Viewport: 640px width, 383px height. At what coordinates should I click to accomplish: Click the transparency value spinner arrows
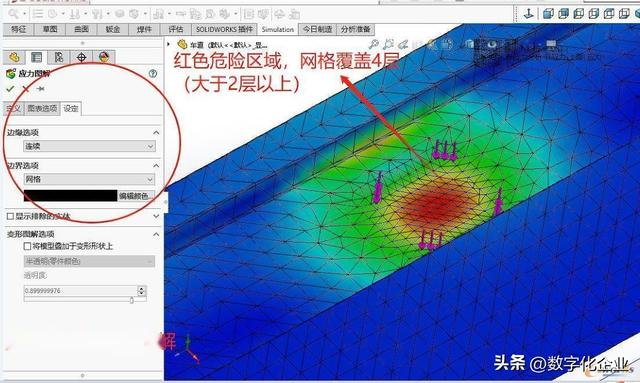pos(142,291)
